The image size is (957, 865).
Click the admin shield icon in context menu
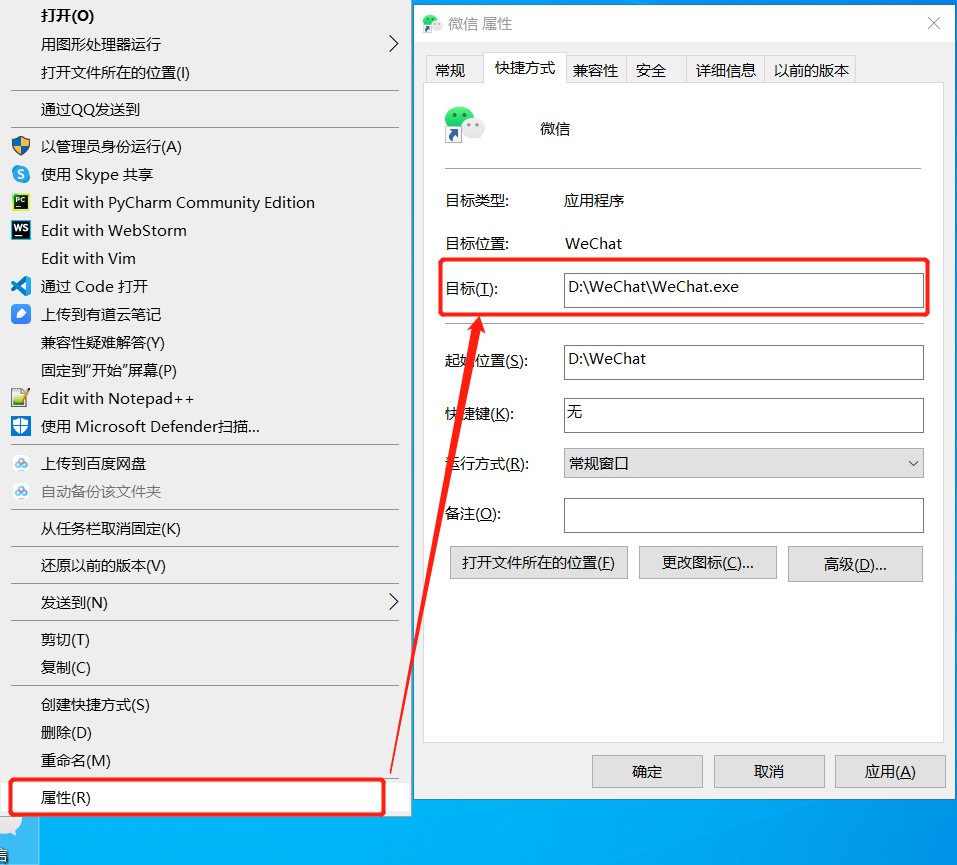pyautogui.click(x=21, y=146)
